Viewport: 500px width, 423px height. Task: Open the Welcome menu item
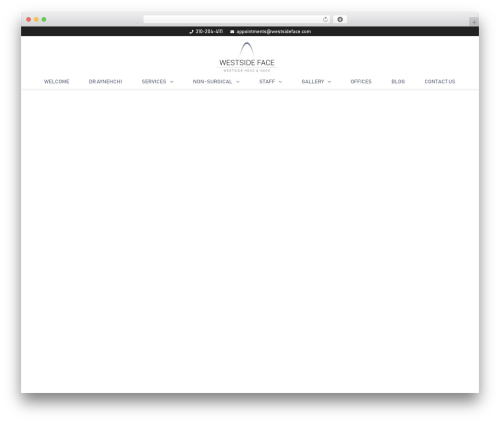coord(57,82)
